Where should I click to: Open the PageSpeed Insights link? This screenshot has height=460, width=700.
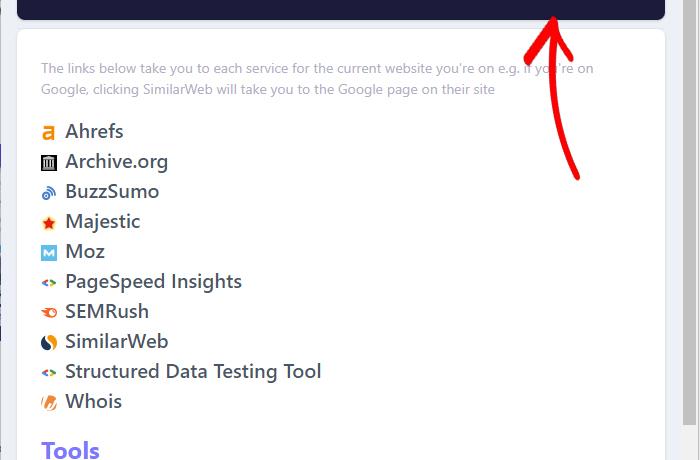click(x=153, y=281)
